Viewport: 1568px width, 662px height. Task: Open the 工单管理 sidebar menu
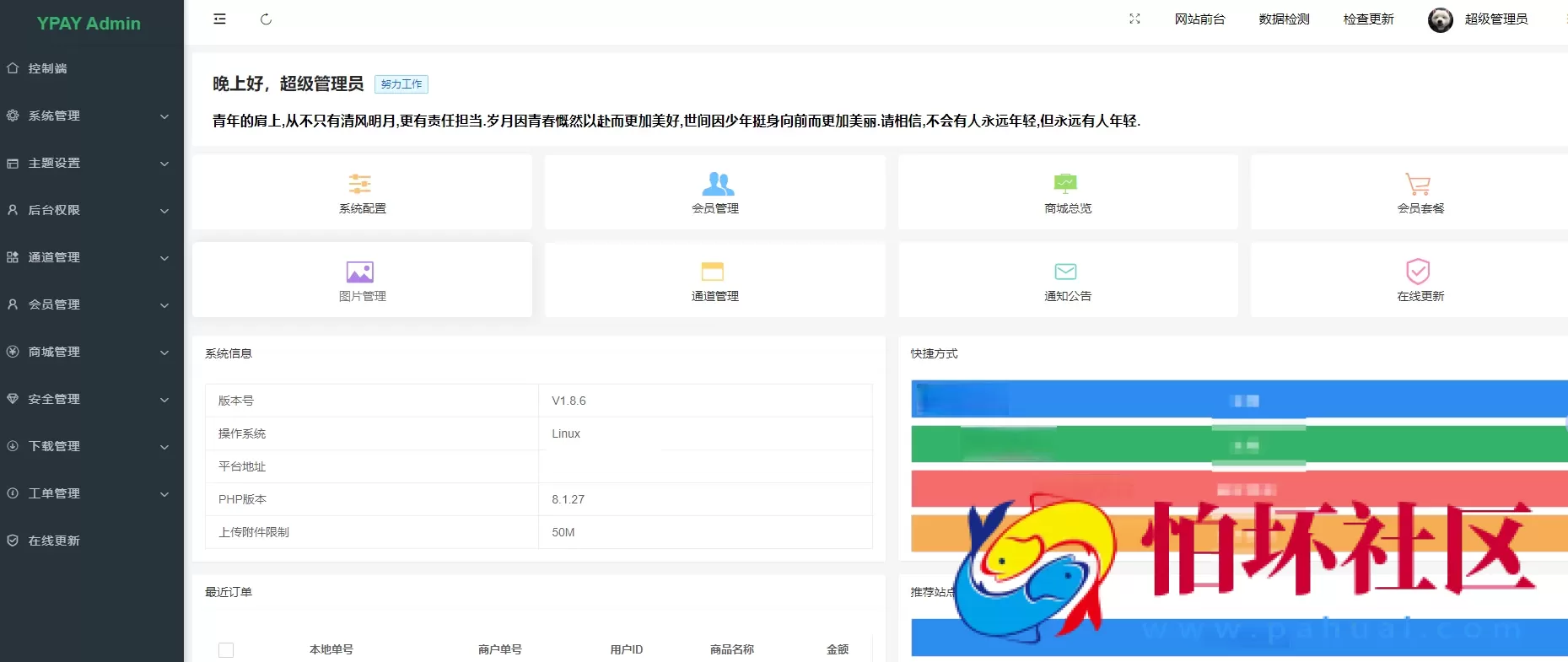point(92,493)
